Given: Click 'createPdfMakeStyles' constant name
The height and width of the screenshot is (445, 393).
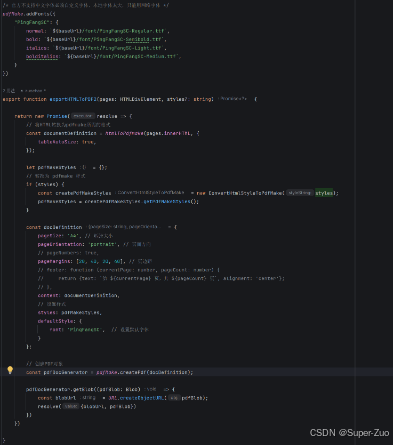Looking at the screenshot, I should (83, 193).
